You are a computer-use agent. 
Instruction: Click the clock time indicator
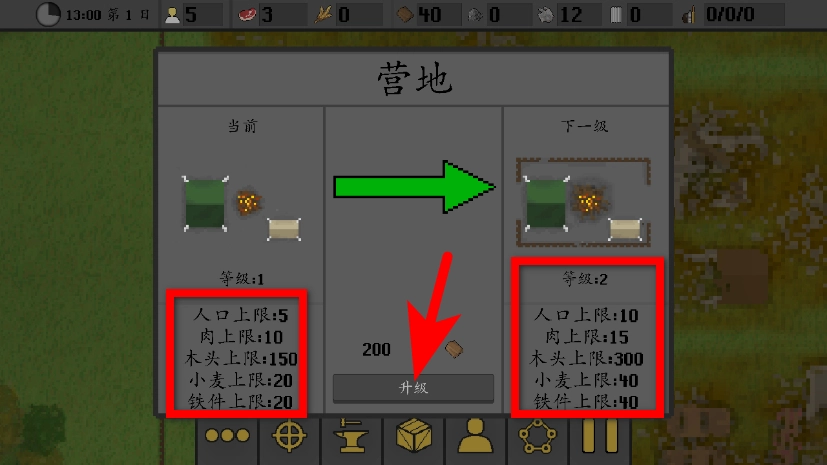[x=48, y=14]
